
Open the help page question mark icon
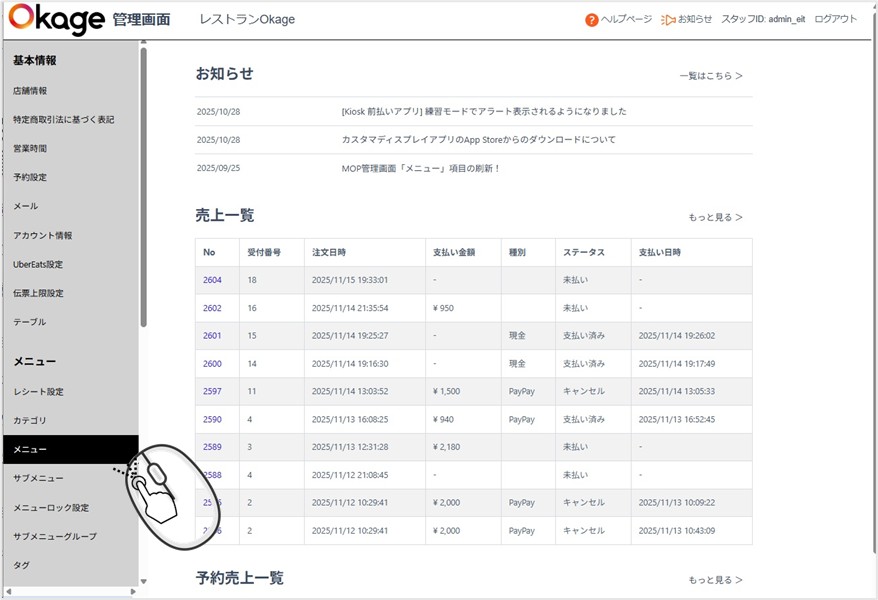point(592,20)
